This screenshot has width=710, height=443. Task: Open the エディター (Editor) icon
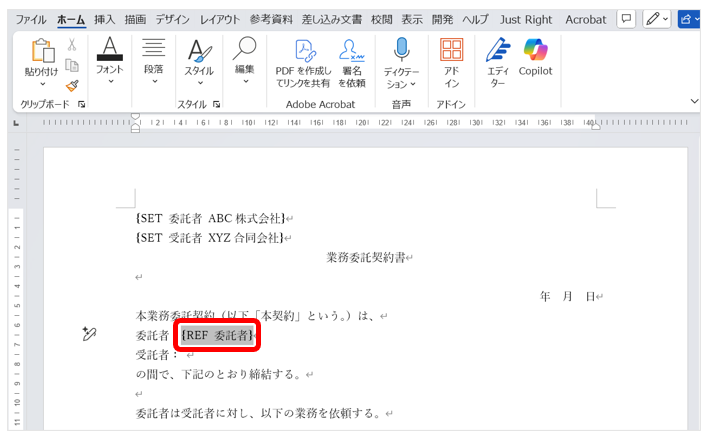[x=498, y=50]
